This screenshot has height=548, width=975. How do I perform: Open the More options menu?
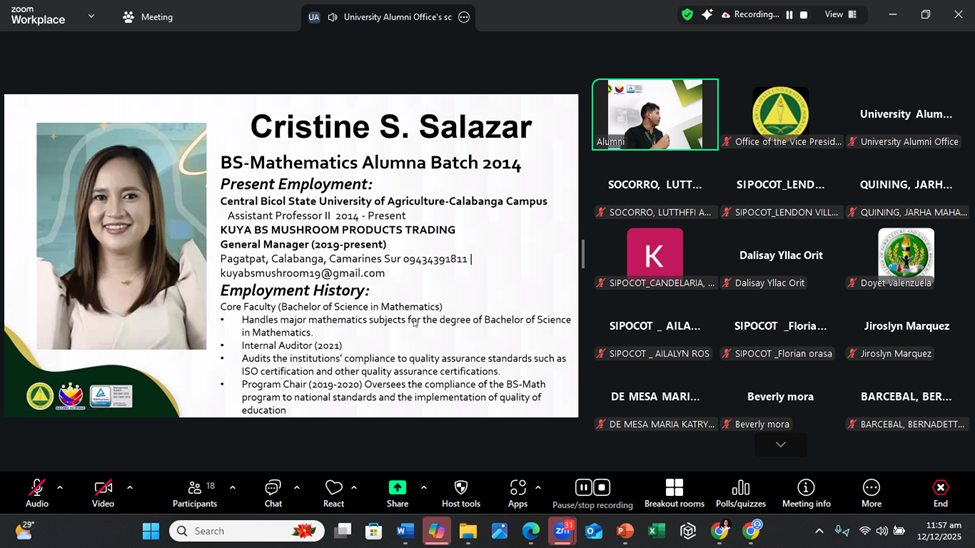[x=871, y=490]
